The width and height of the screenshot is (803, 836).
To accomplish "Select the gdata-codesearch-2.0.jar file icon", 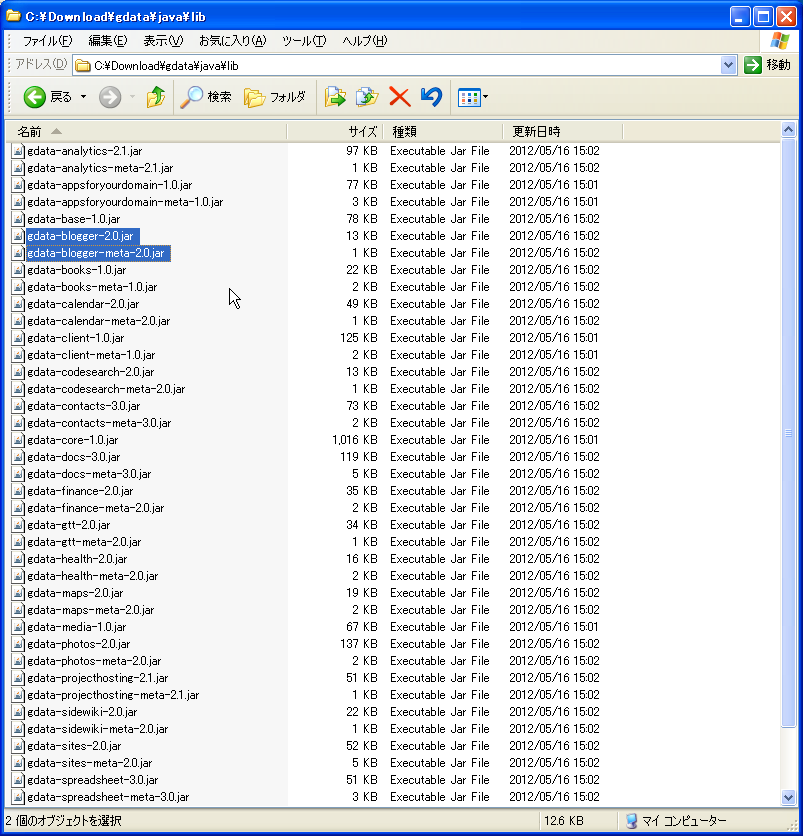I will (x=18, y=372).
